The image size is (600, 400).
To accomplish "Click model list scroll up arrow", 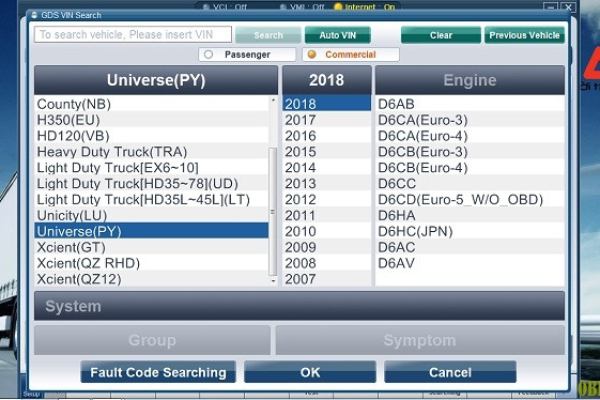I will pos(273,100).
